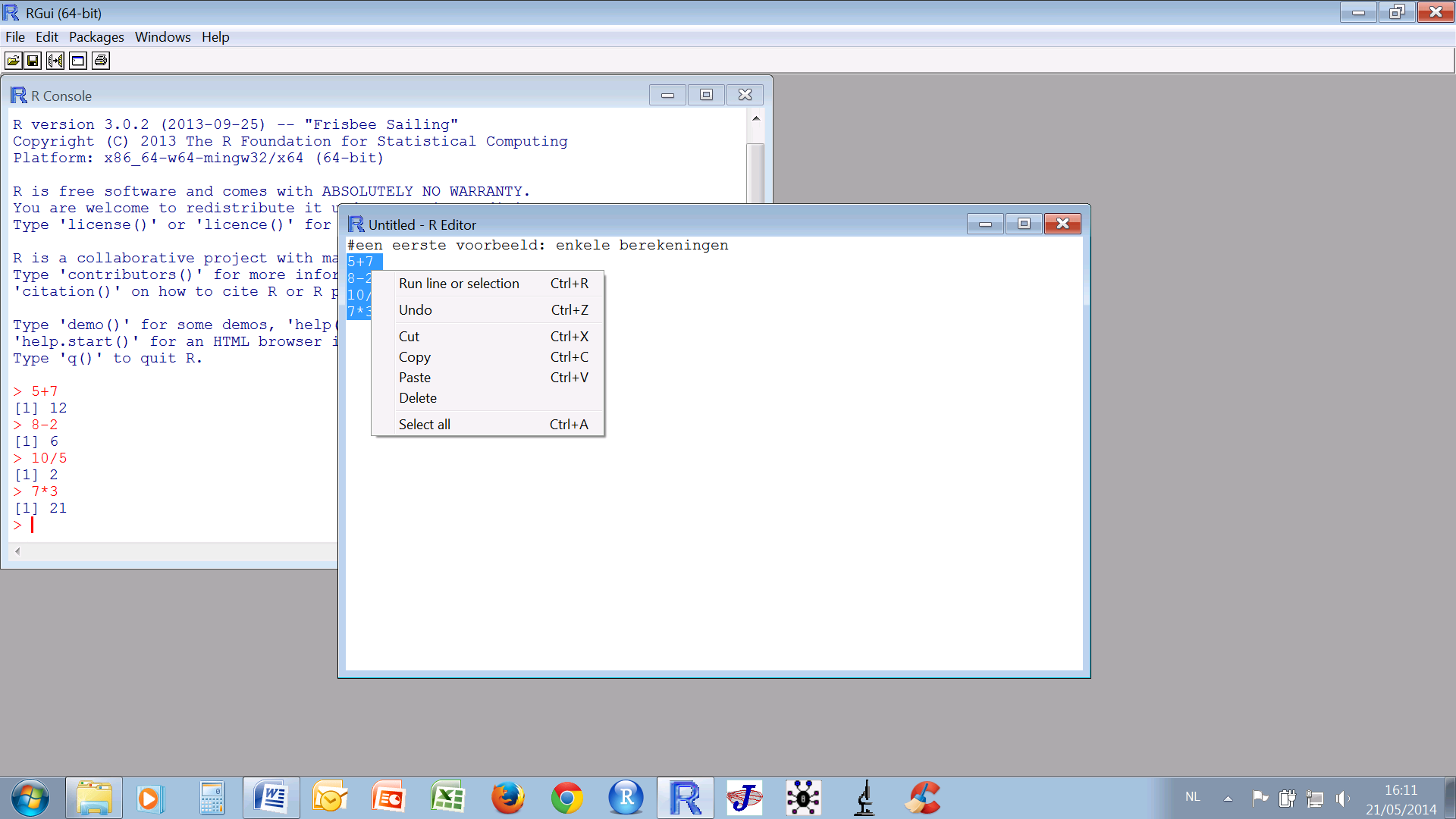Click Undo in the context menu
The height and width of the screenshot is (819, 1456).
416,310
